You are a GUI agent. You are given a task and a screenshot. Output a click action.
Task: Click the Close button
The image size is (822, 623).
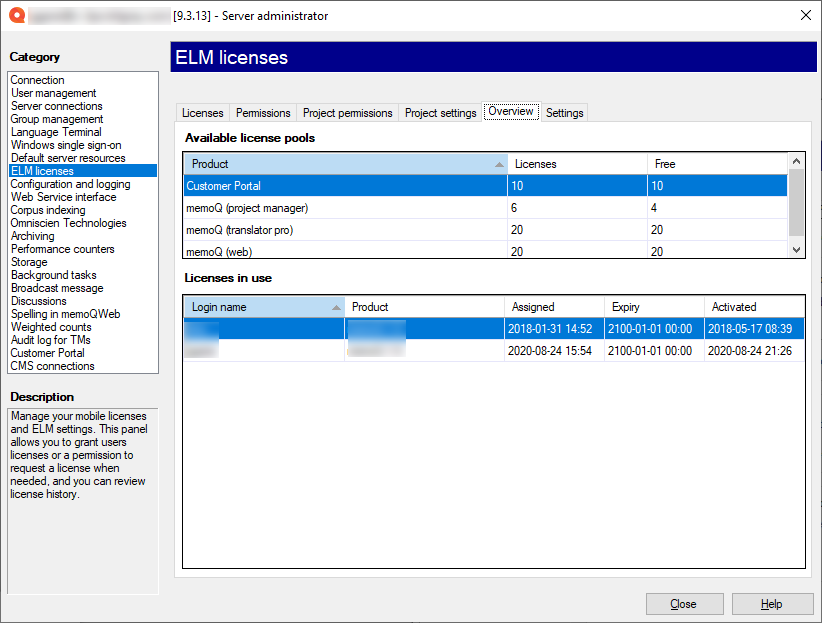pos(684,603)
